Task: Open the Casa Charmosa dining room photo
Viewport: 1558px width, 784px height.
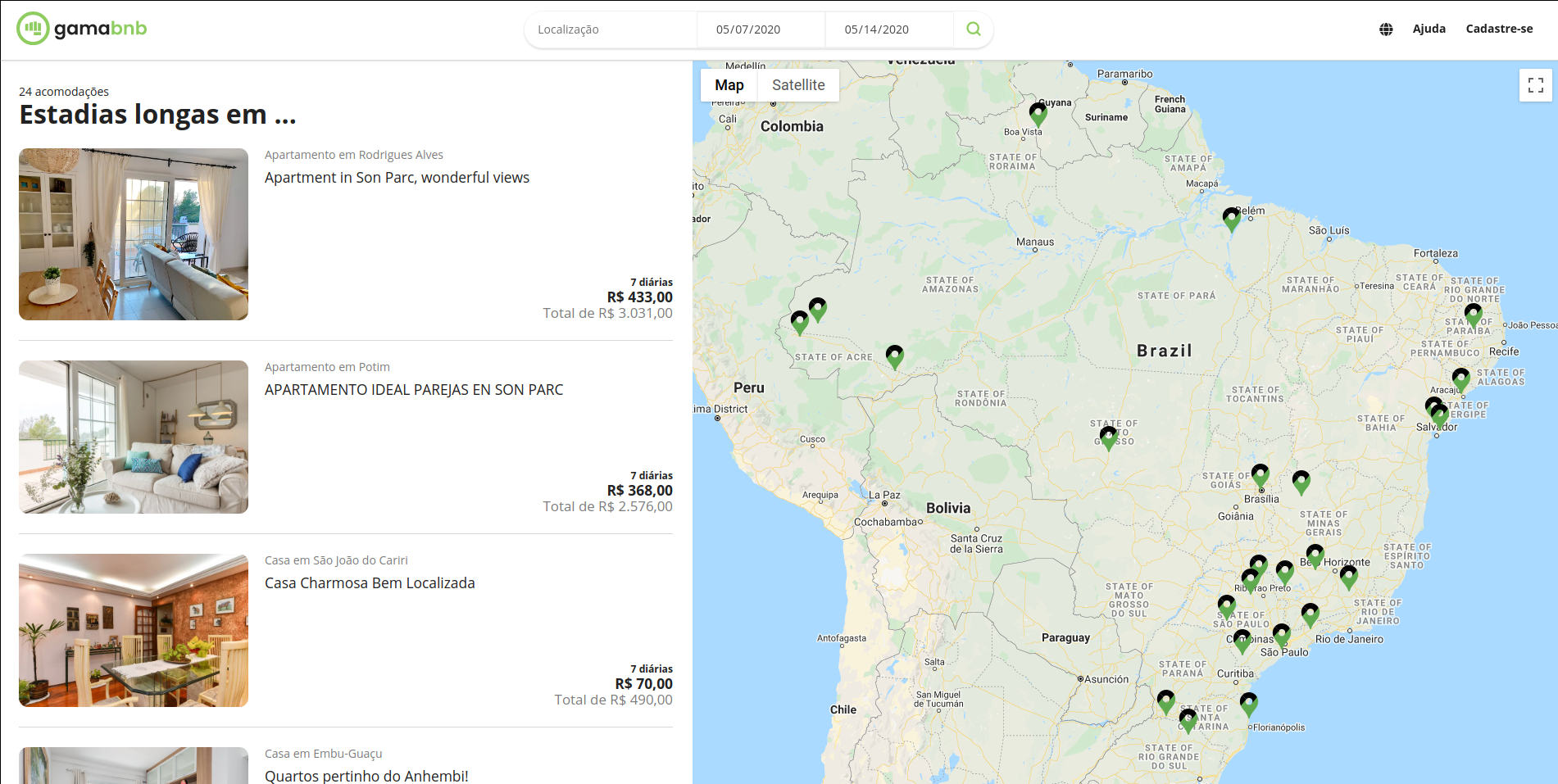Action: click(134, 630)
